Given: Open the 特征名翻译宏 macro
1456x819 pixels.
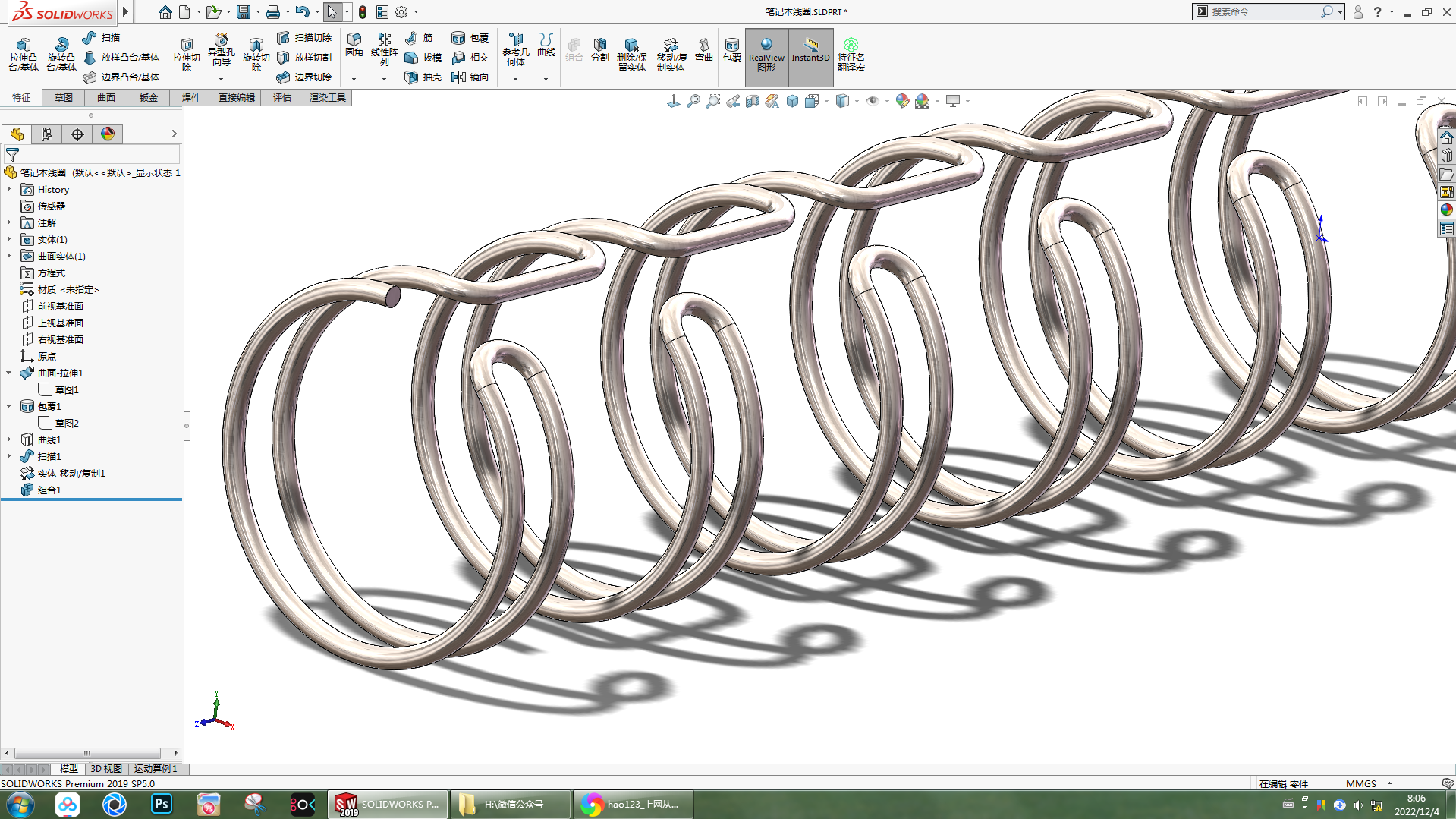Looking at the screenshot, I should tap(851, 55).
